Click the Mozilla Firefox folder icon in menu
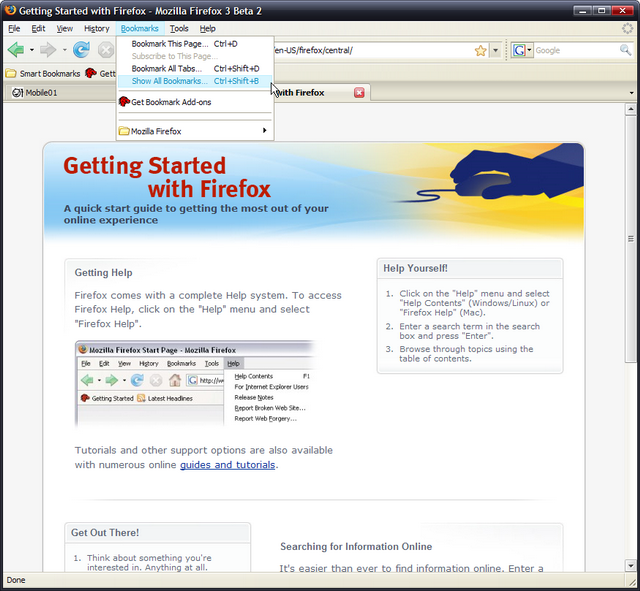640x591 pixels. [x=124, y=131]
